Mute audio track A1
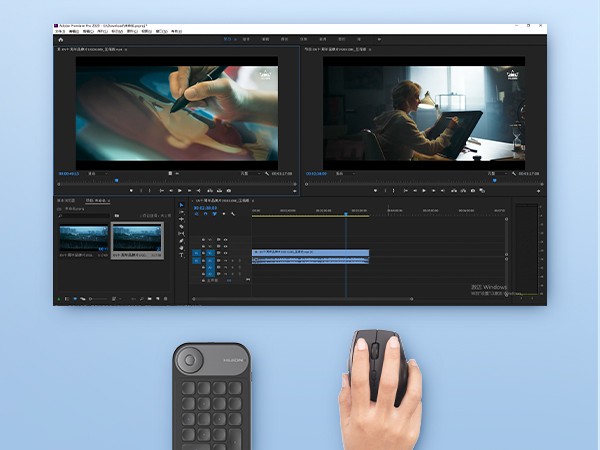 (x=225, y=261)
